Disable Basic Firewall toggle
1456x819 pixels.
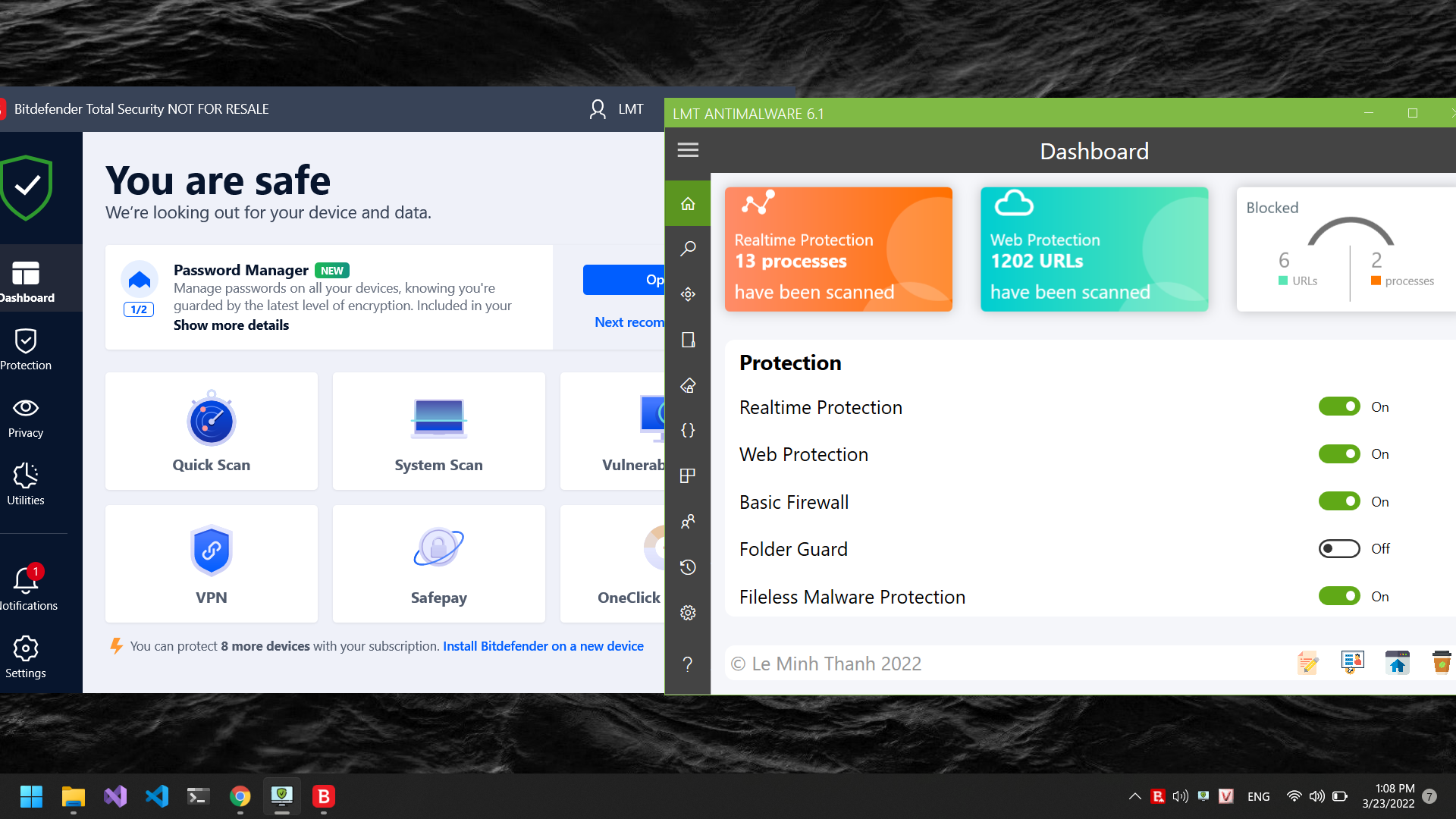1338,501
